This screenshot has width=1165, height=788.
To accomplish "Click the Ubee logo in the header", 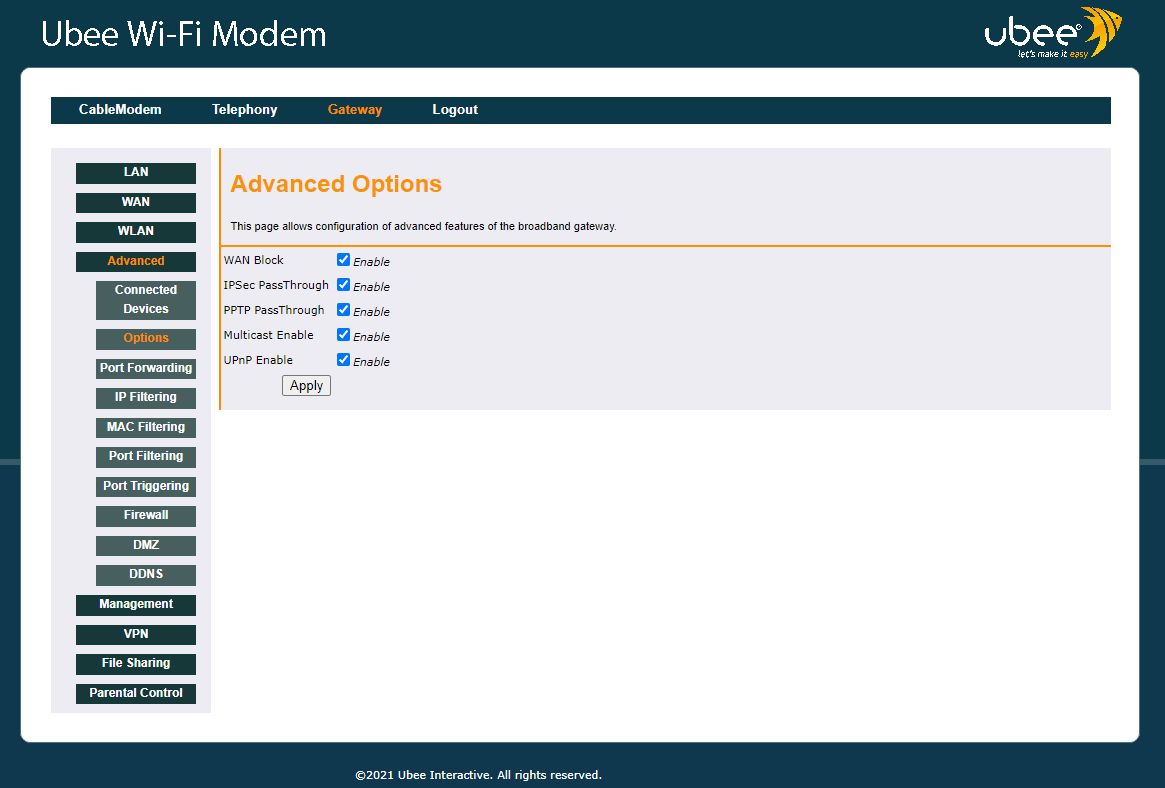I will [1051, 34].
